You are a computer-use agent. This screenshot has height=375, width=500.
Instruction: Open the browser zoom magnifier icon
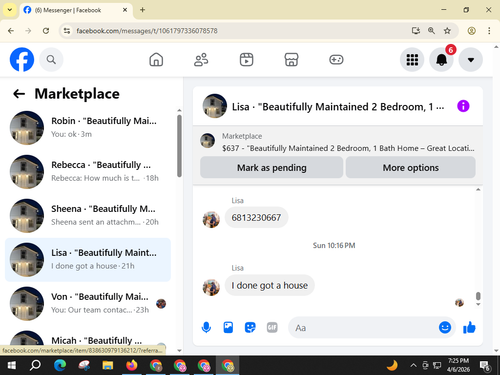(431, 31)
